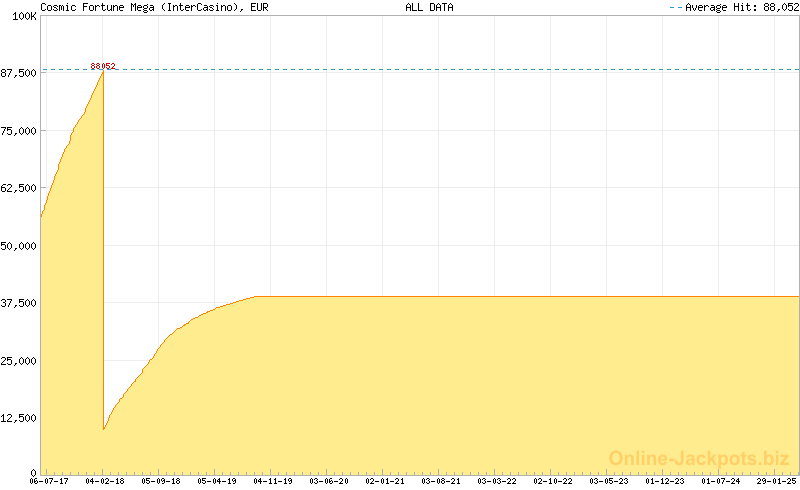Select the 05-09-18 date label

160,481
